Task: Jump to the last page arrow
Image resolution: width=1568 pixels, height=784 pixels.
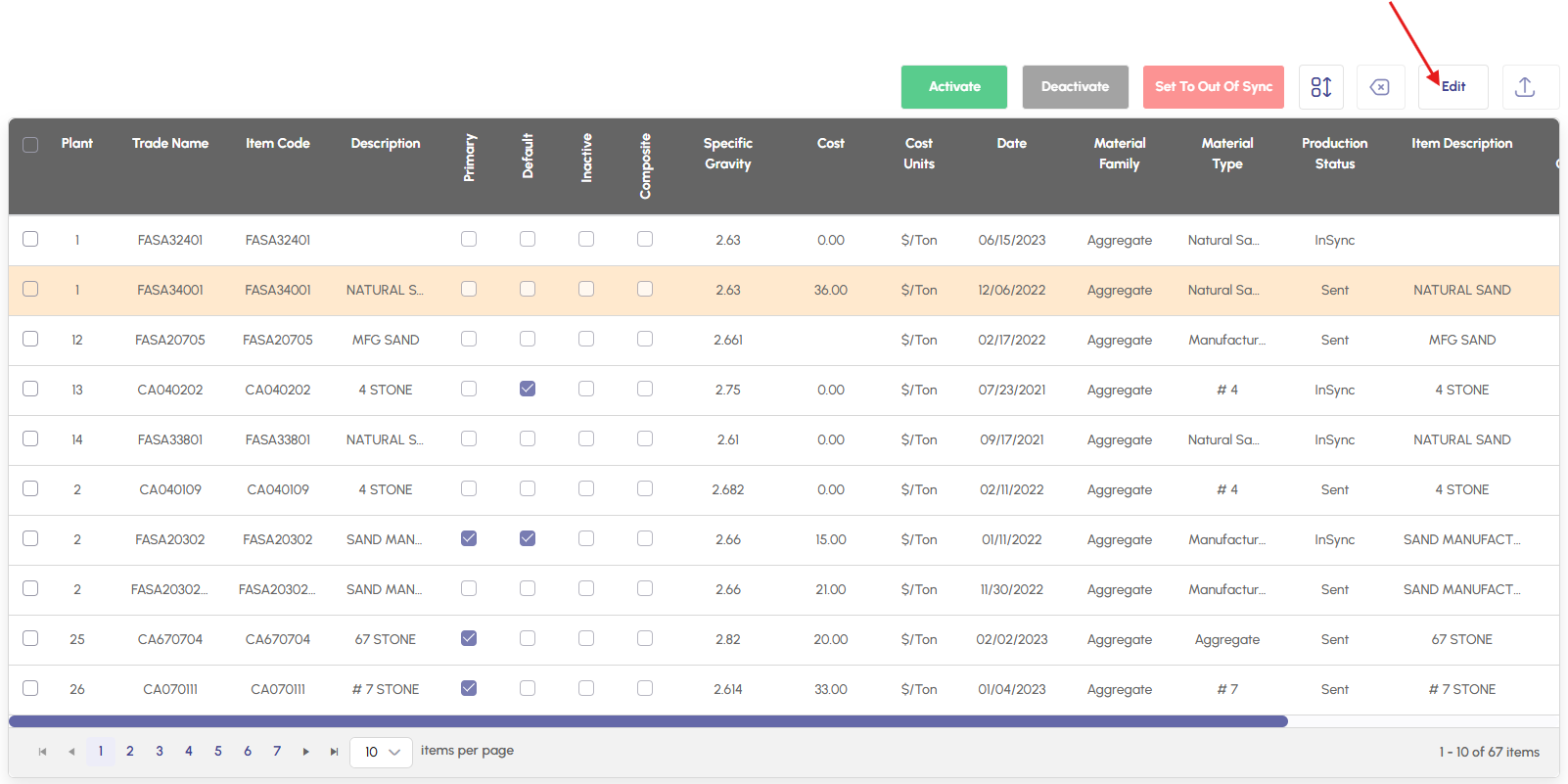Action: pyautogui.click(x=334, y=752)
